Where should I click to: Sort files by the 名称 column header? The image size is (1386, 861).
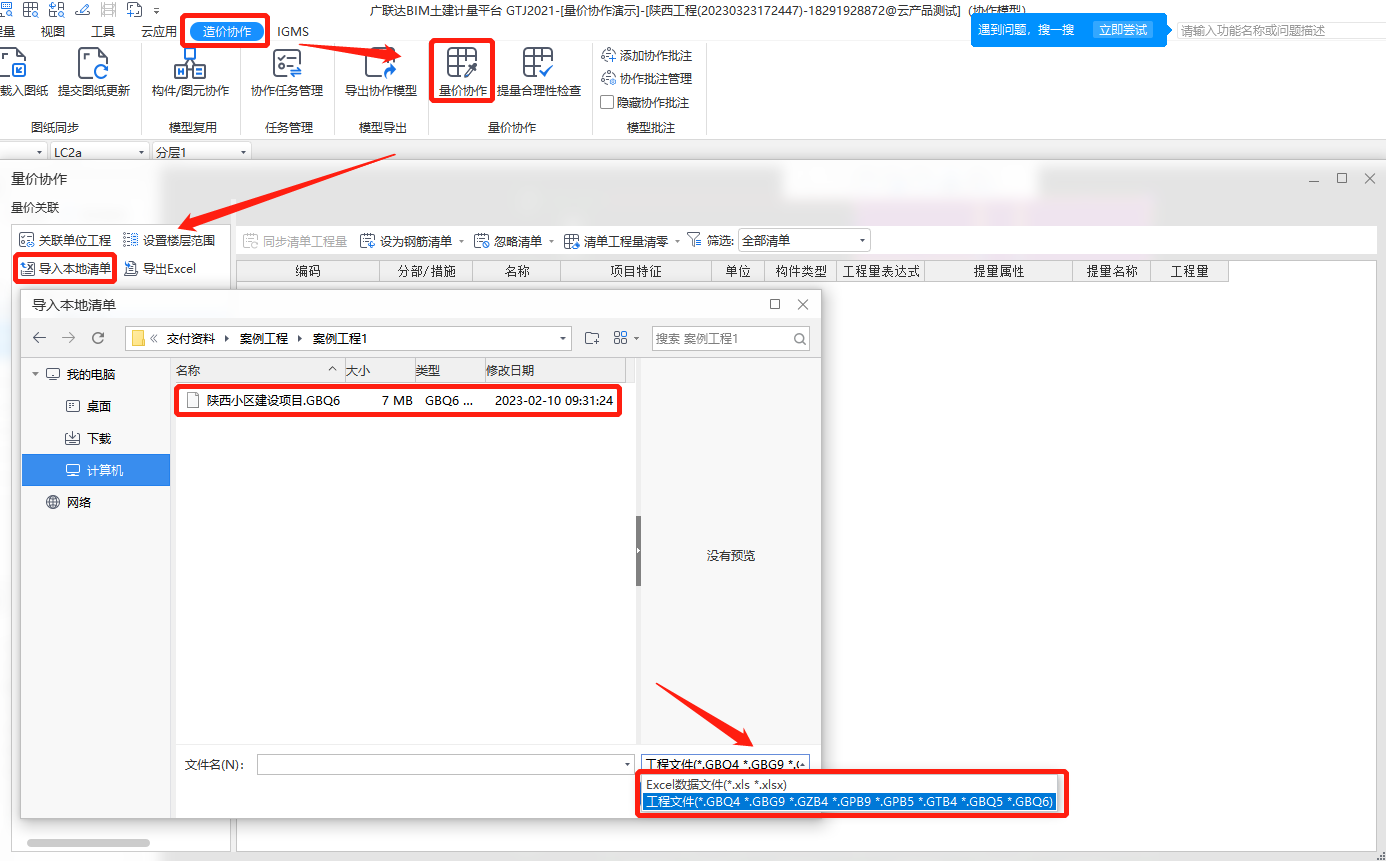pyautogui.click(x=259, y=370)
